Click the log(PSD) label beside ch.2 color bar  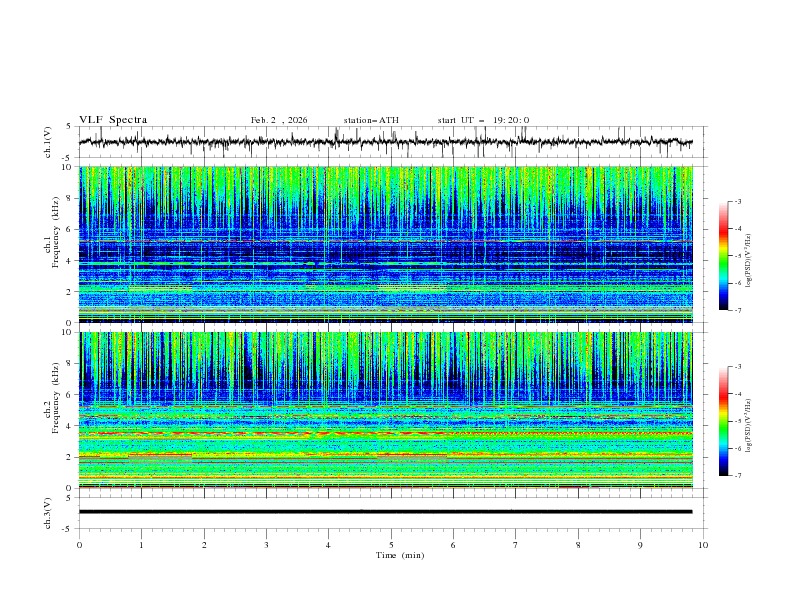(x=749, y=425)
